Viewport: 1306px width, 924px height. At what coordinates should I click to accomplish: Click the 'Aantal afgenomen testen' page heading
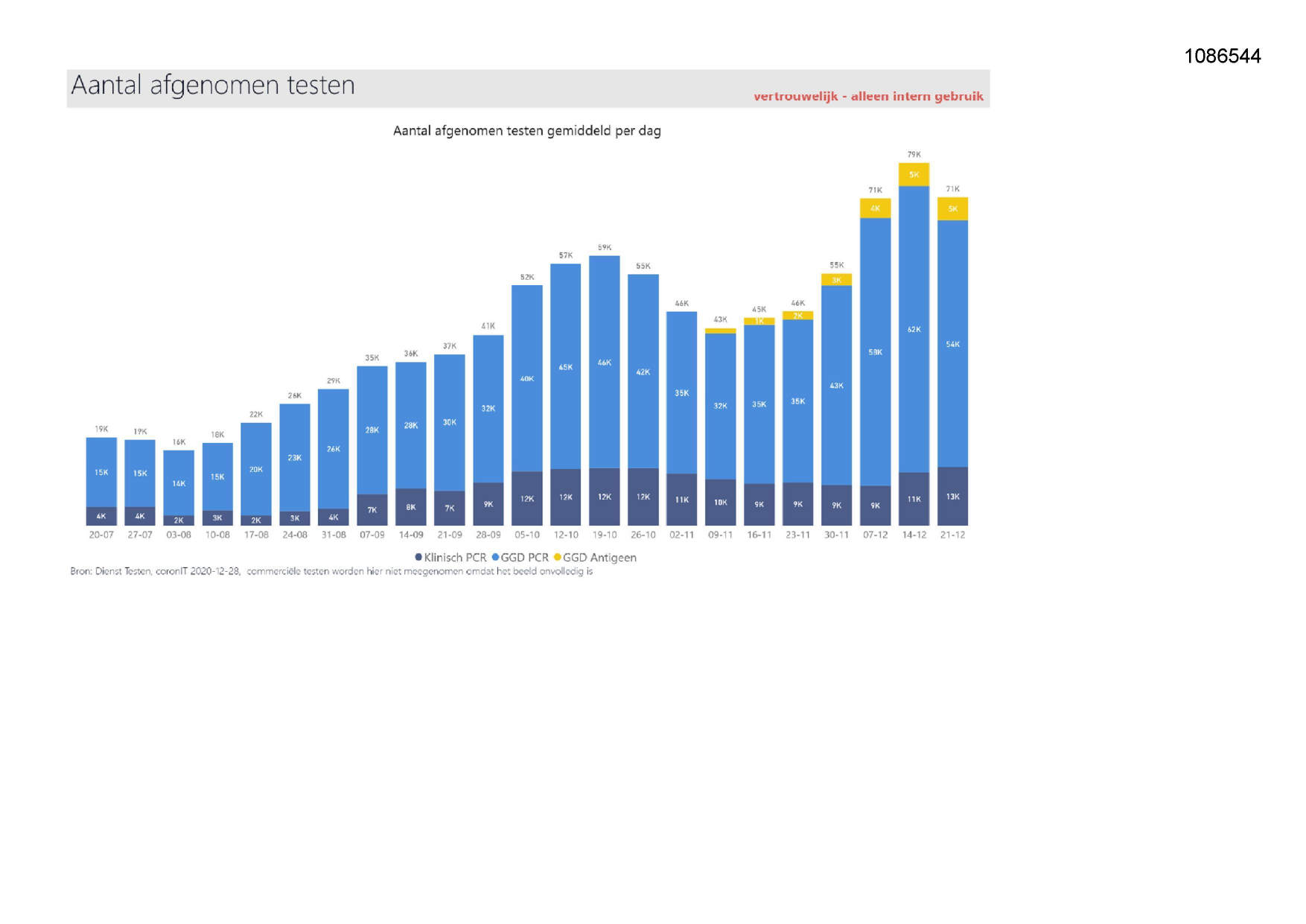click(213, 86)
